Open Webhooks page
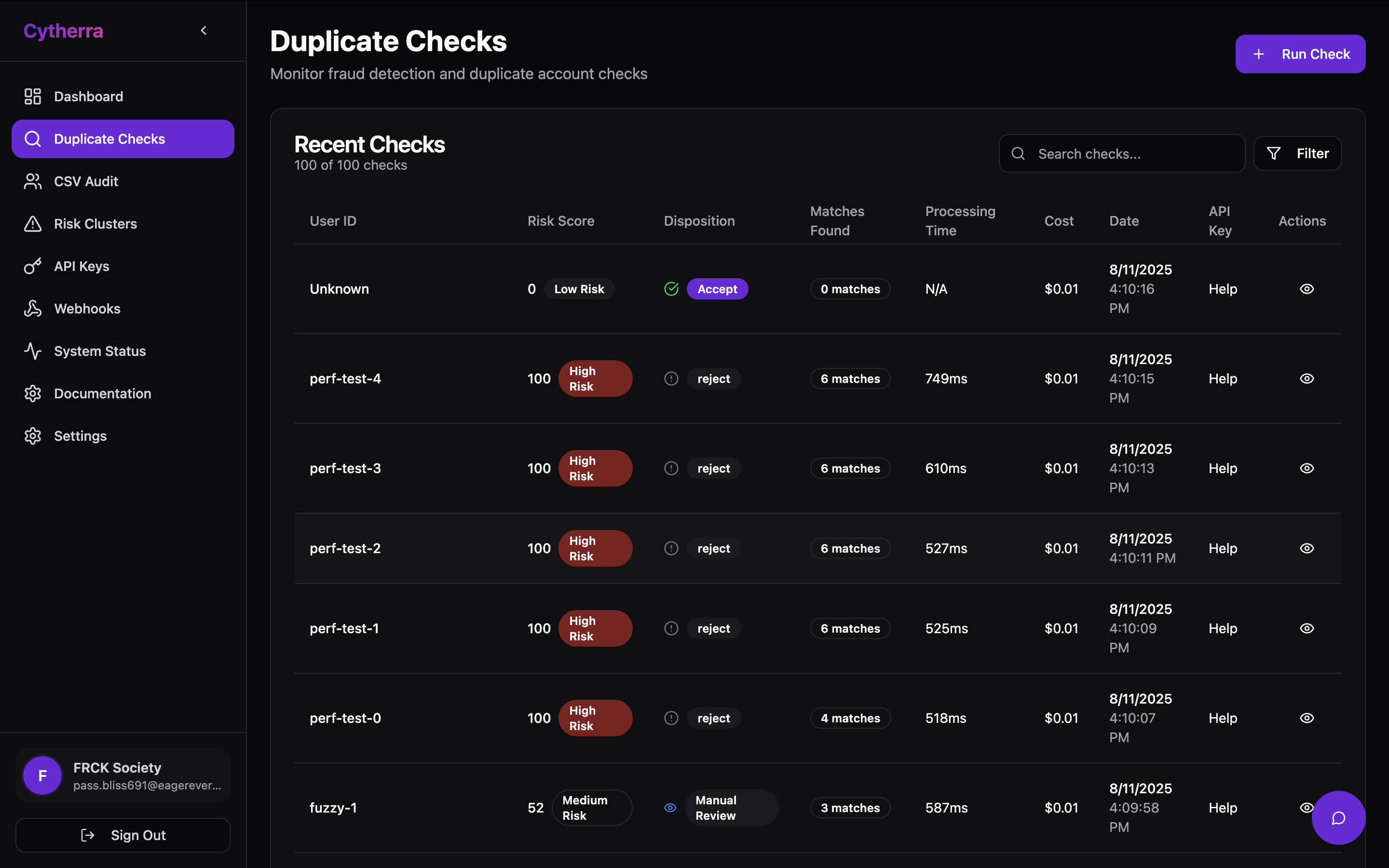 (x=123, y=309)
